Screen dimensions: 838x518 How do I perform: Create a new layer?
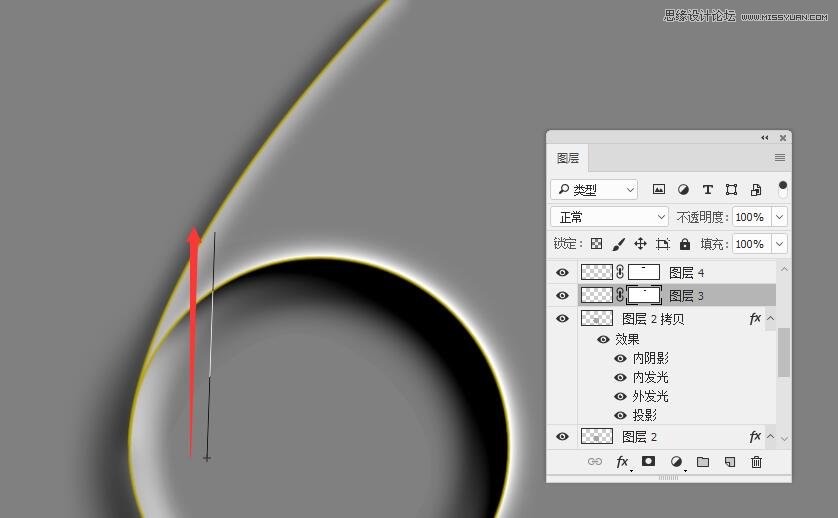click(x=730, y=462)
